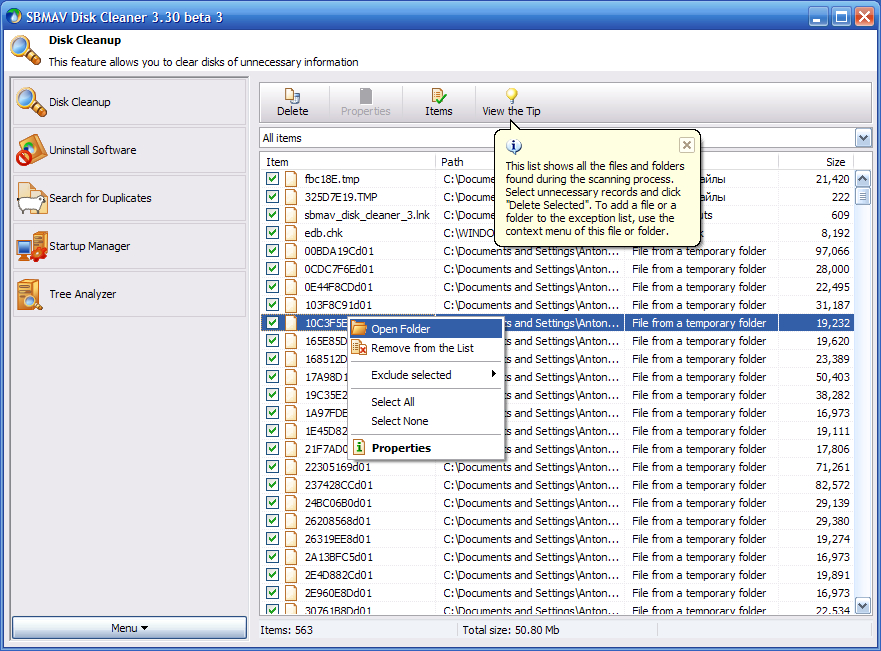Open Disk Cleanup in the sidebar
Image resolution: width=881 pixels, height=651 pixels.
click(x=129, y=102)
